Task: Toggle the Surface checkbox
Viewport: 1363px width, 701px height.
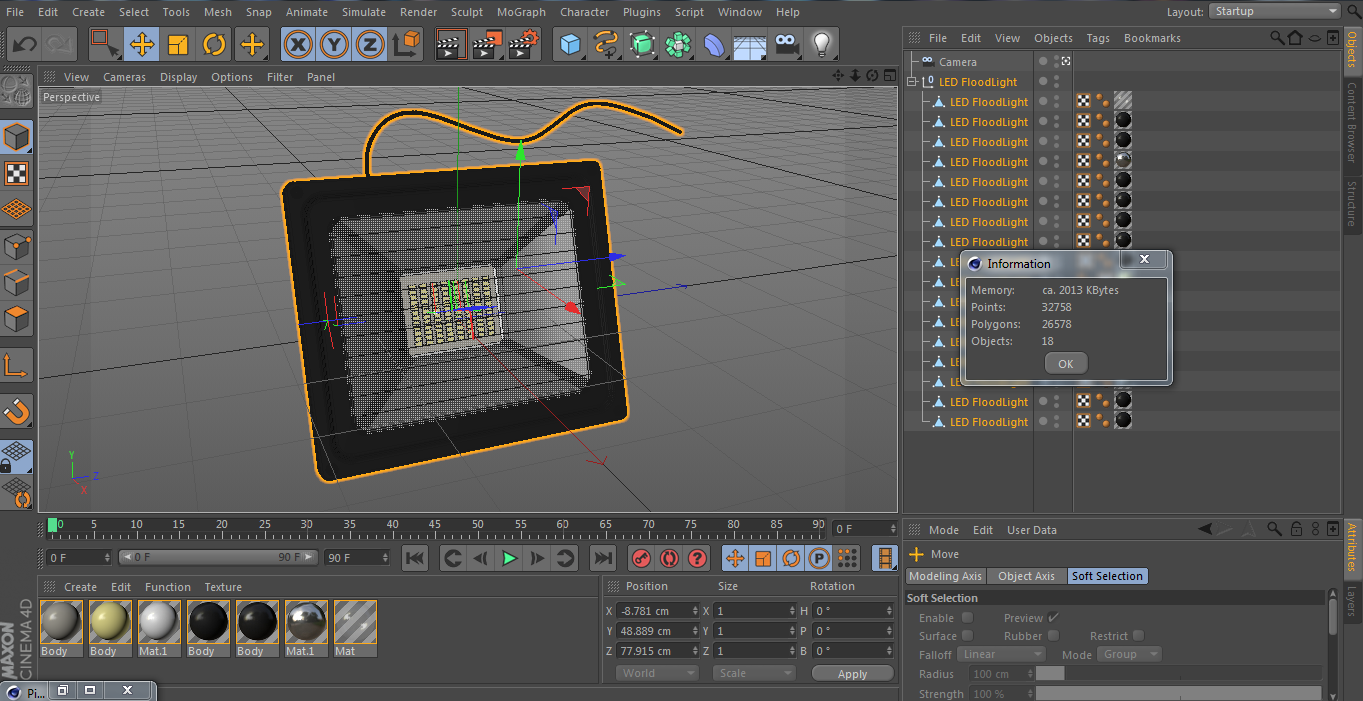Action: 966,636
